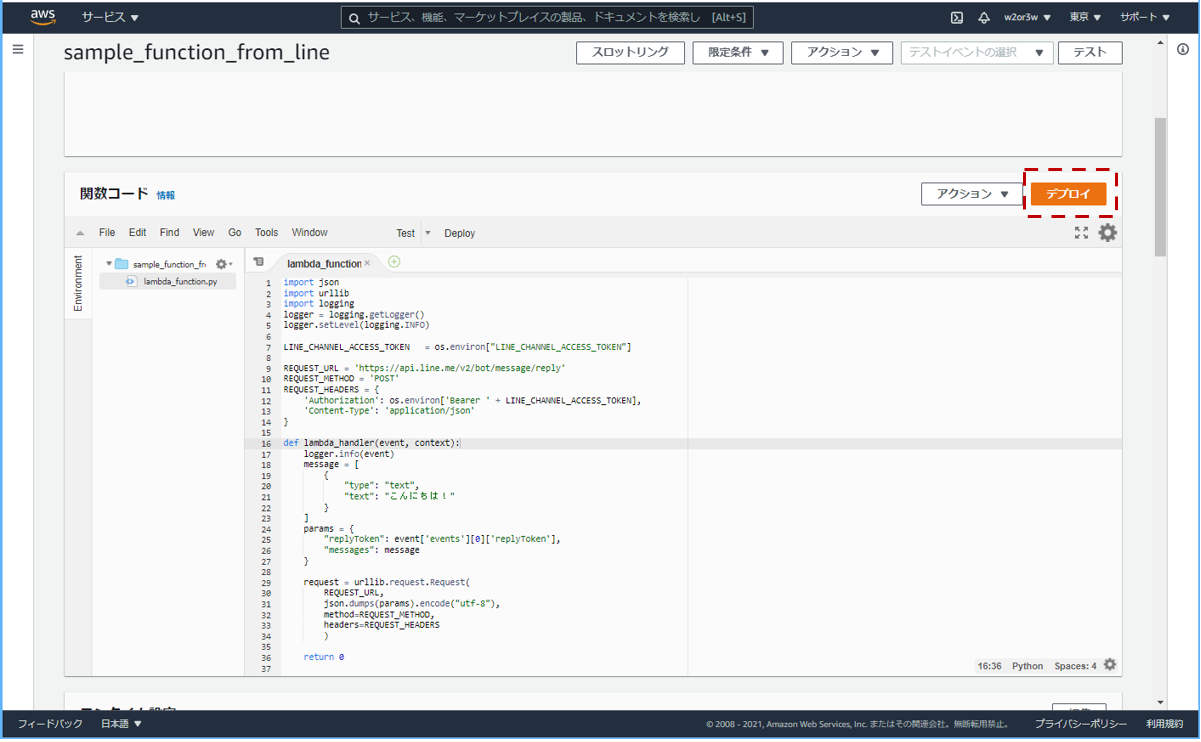The height and width of the screenshot is (742, 1201).
Task: Open the Tools menu in the editor
Action: point(266,232)
